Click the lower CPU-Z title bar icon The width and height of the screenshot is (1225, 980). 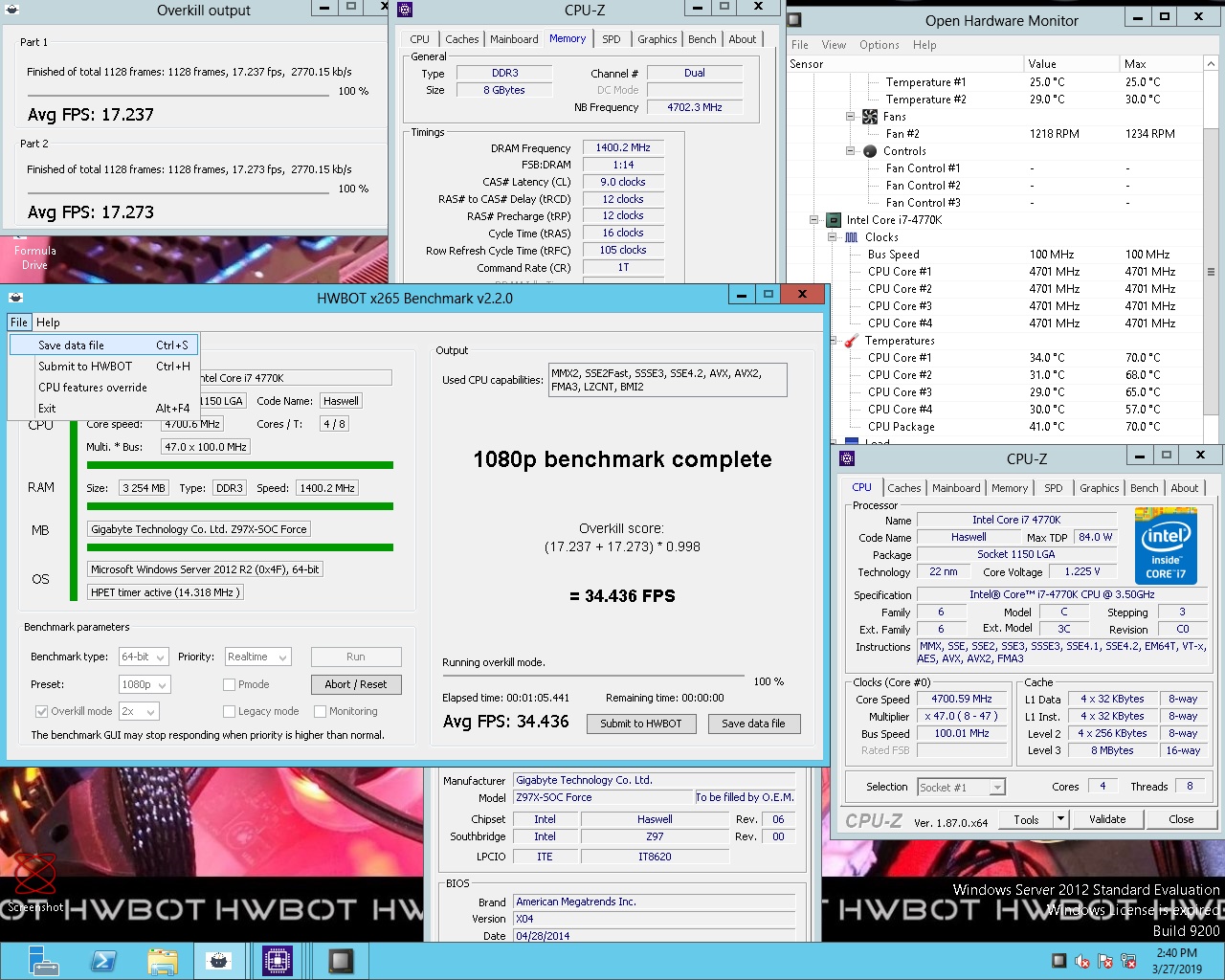[x=847, y=458]
